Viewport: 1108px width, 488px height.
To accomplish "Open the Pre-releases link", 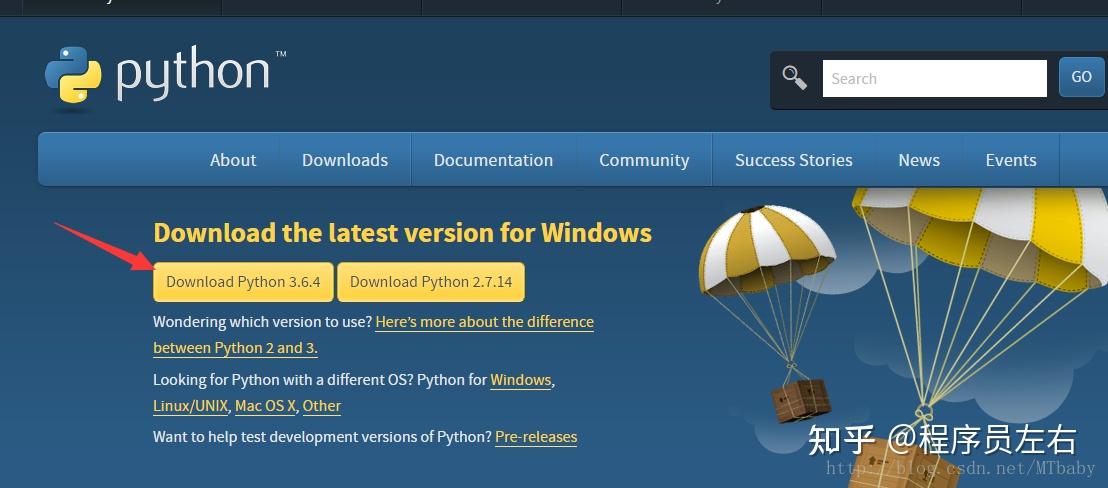I will point(536,437).
